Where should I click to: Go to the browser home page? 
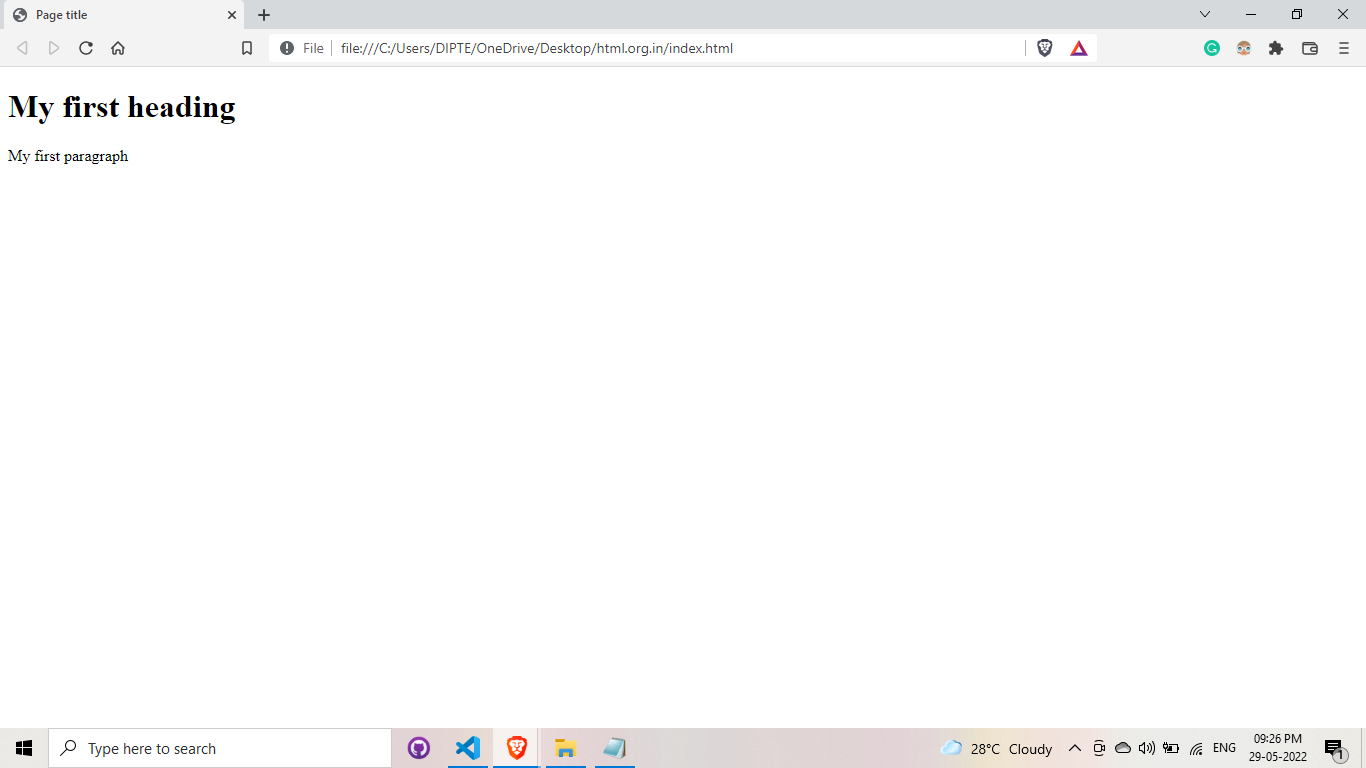click(x=117, y=47)
